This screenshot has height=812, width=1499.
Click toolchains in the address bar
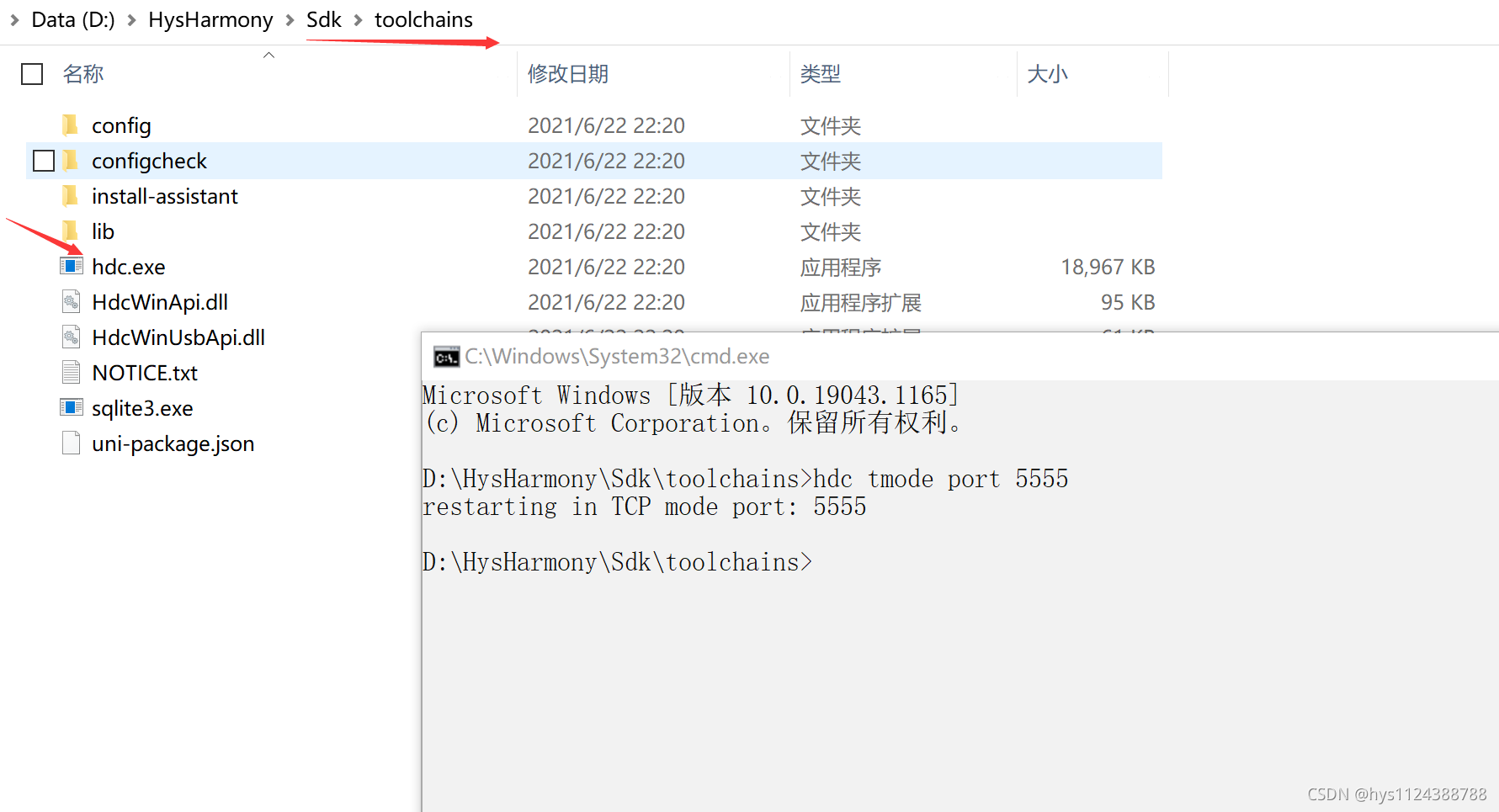(423, 19)
